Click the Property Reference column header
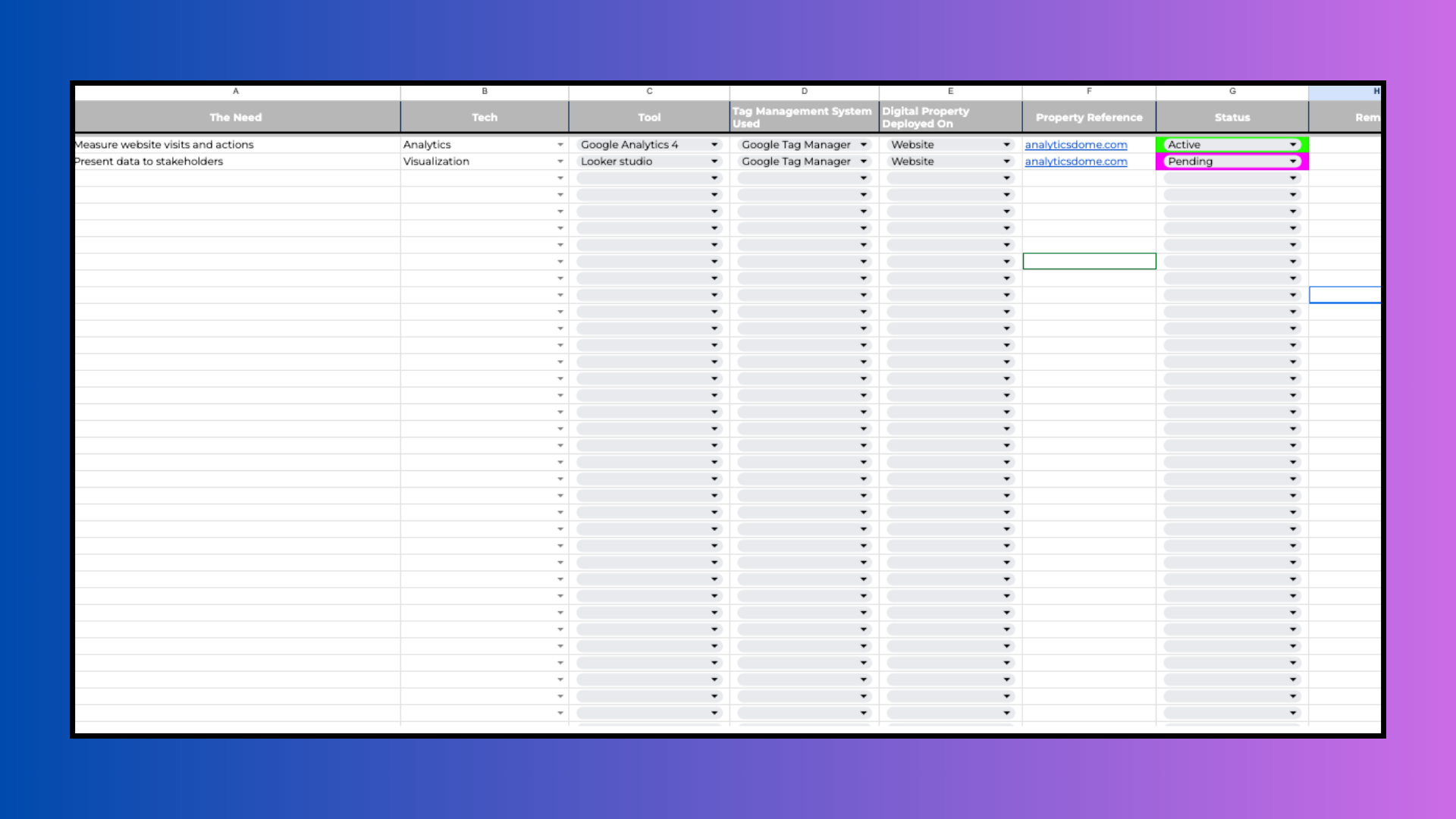The image size is (1456, 819). [1088, 117]
